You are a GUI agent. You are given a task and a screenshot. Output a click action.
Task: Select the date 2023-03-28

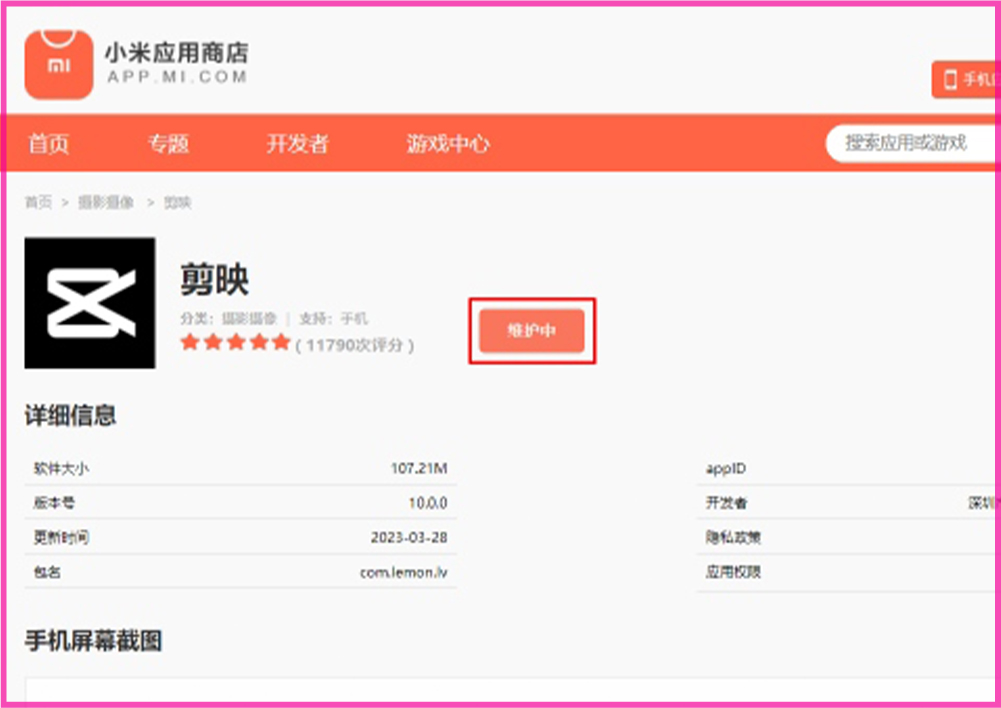[409, 538]
